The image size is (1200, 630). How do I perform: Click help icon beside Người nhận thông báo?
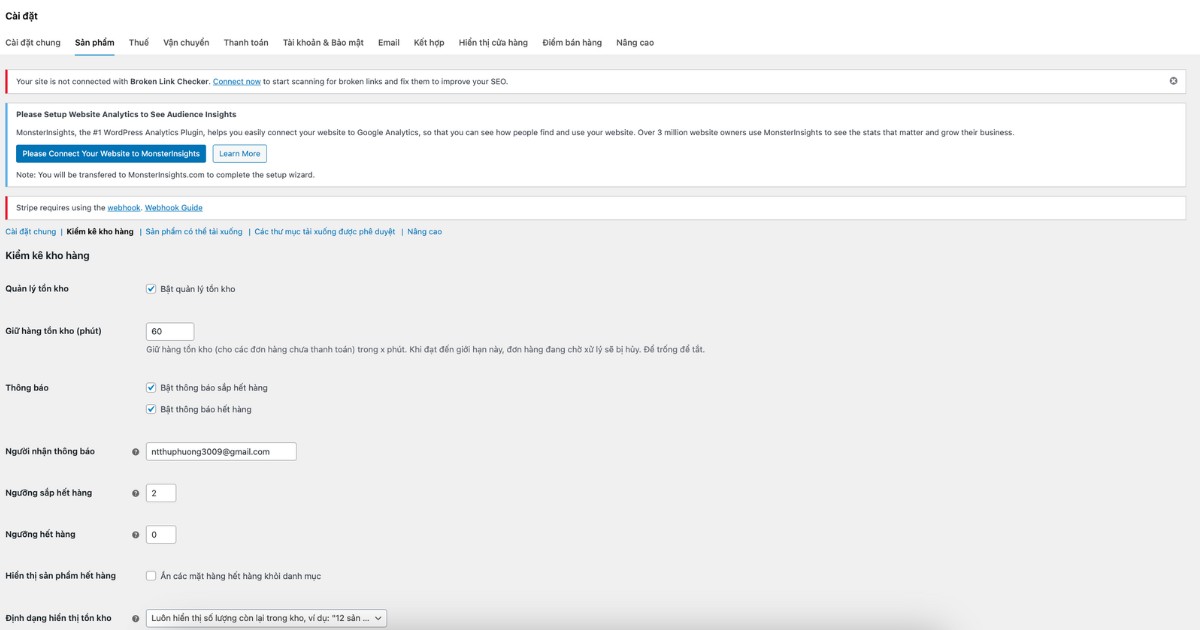point(136,452)
